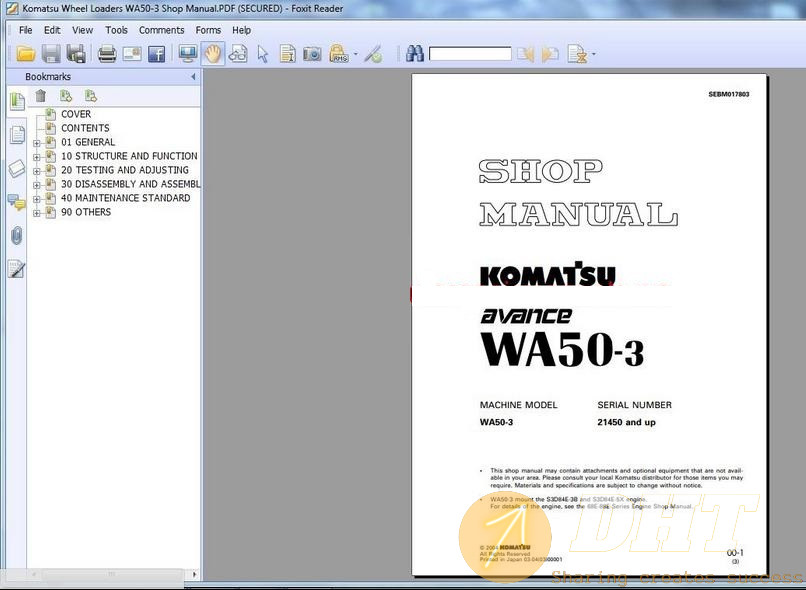Open the Signatures sidebar icon
Screen dimensions: 806x590
click(x=17, y=269)
